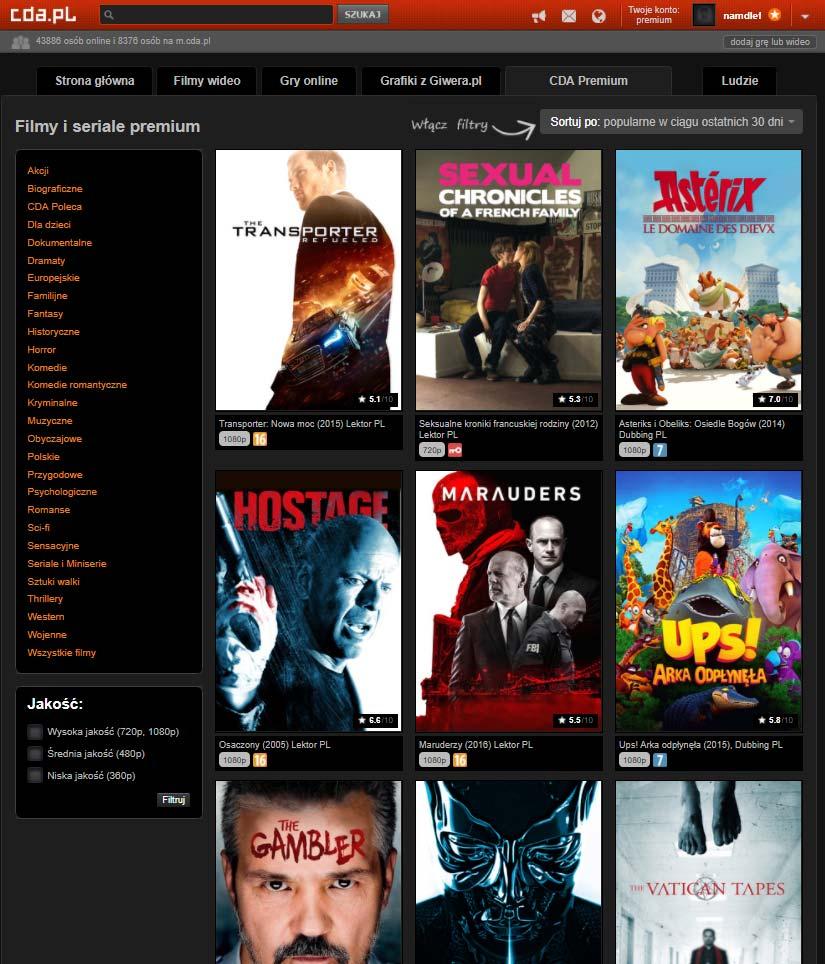
Task: Select the Horror genre
Action: tap(41, 350)
